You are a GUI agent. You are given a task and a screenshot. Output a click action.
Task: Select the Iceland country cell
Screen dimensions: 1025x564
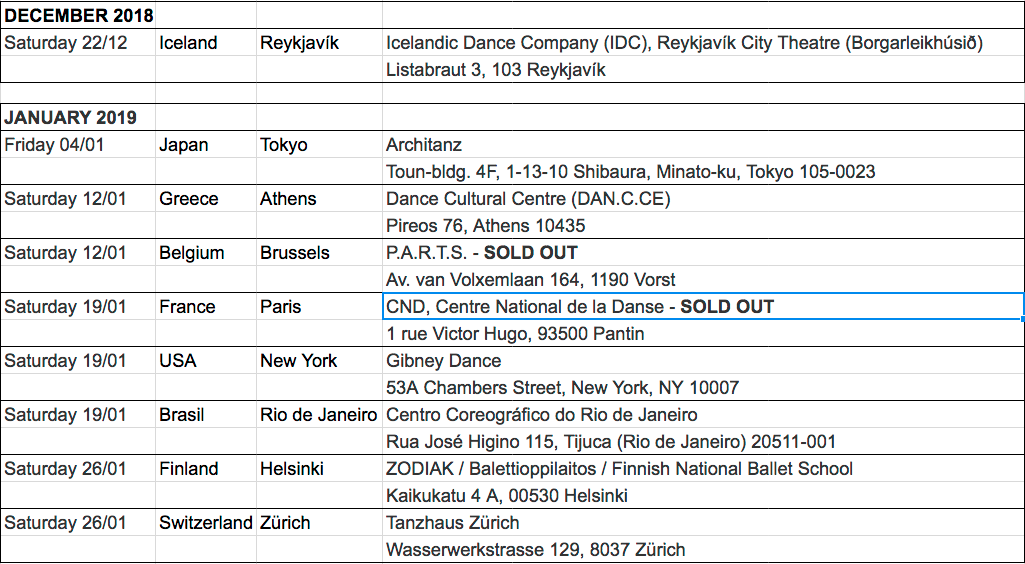pyautogui.click(x=205, y=42)
